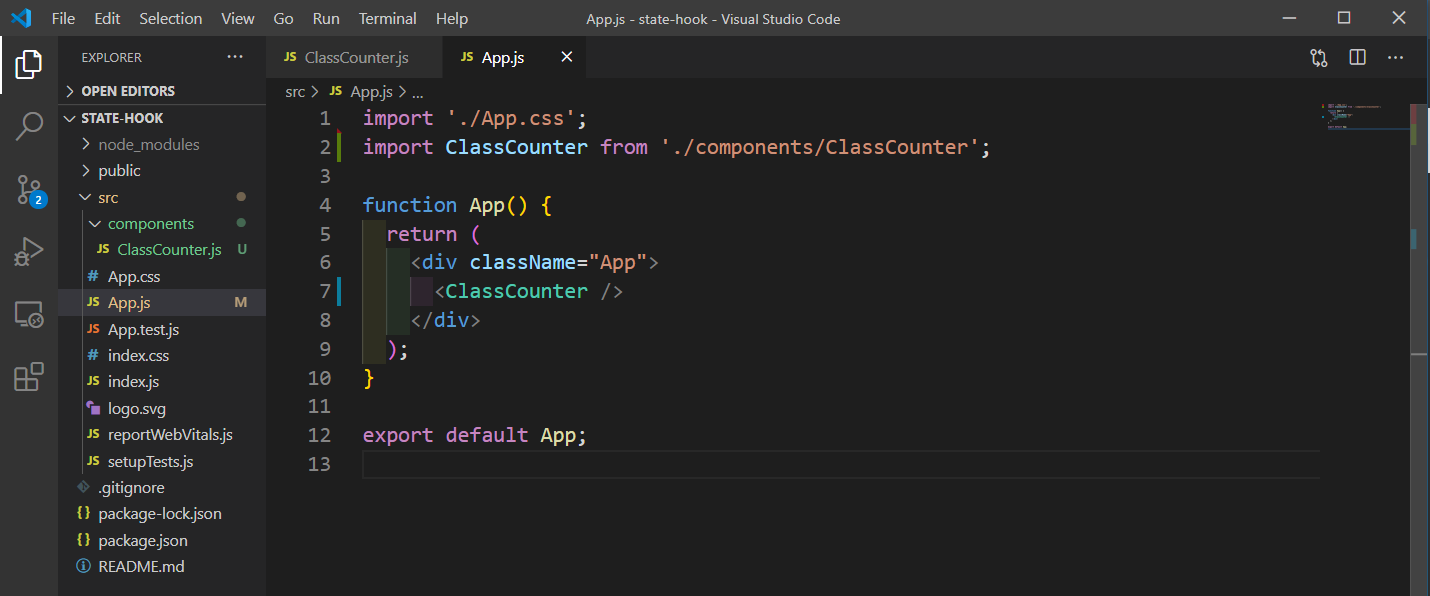Open the Run menu
The image size is (1430, 596).
click(x=326, y=18)
